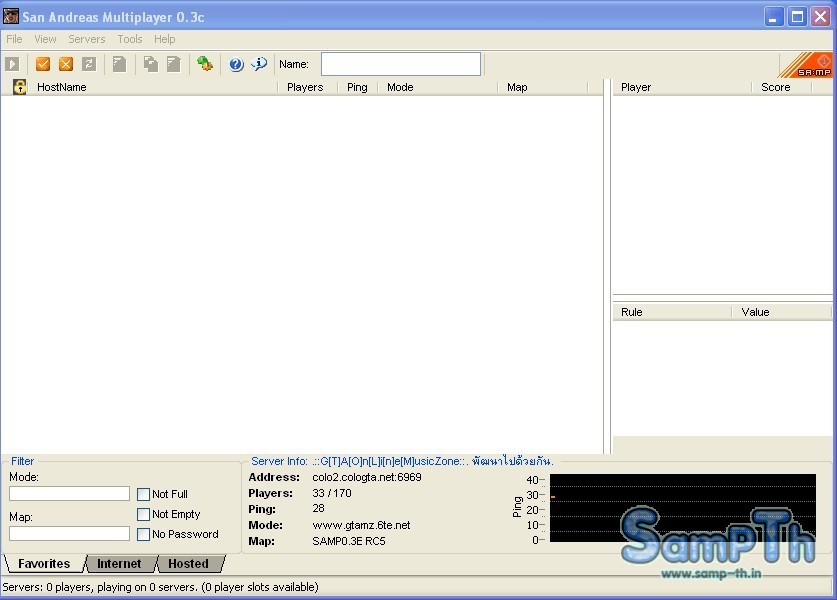837x600 pixels.
Task: Focus the Map filter text field
Action: click(x=69, y=533)
